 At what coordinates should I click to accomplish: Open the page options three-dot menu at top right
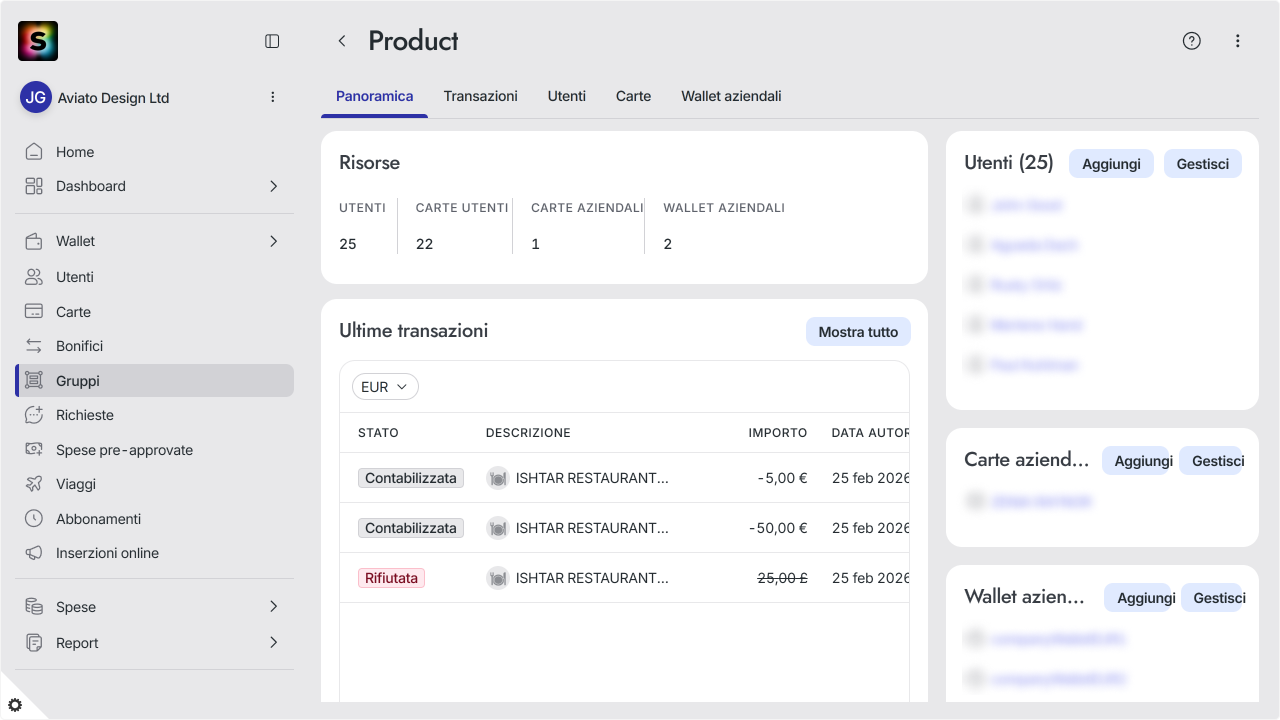point(1238,41)
